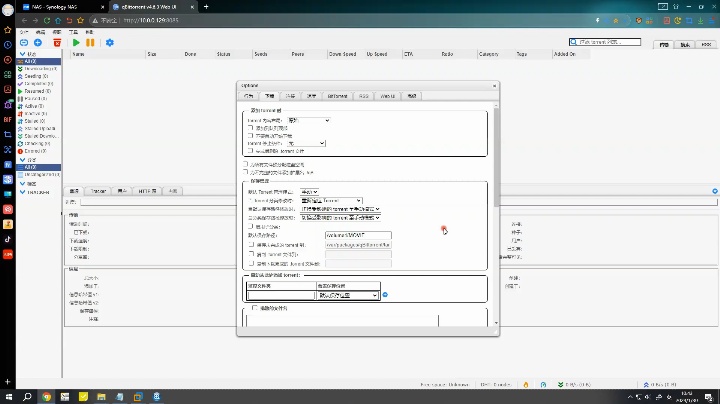The image size is (720, 404).
Task: Select the Stalled Downloading status filter
Action: pyautogui.click(x=38, y=136)
